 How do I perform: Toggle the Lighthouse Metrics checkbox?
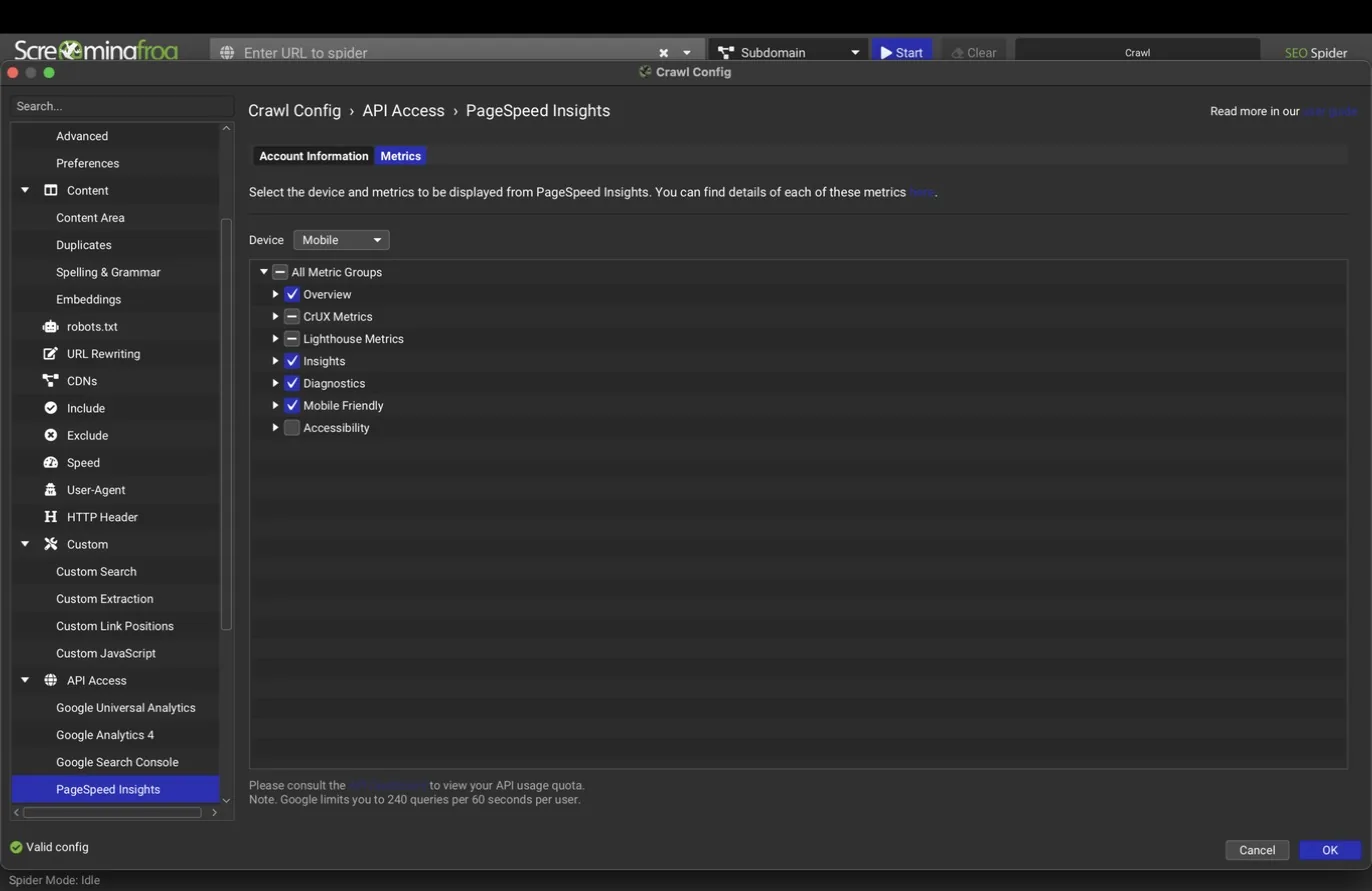(292, 338)
